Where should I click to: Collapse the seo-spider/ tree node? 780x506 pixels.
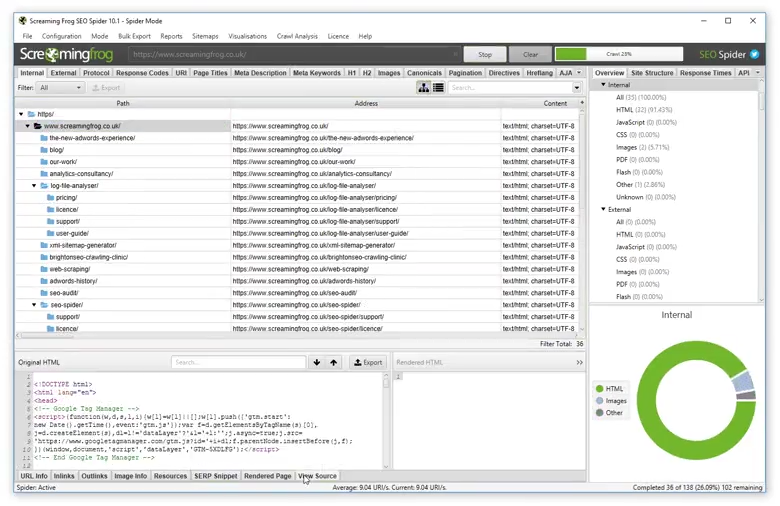pyautogui.click(x=33, y=305)
